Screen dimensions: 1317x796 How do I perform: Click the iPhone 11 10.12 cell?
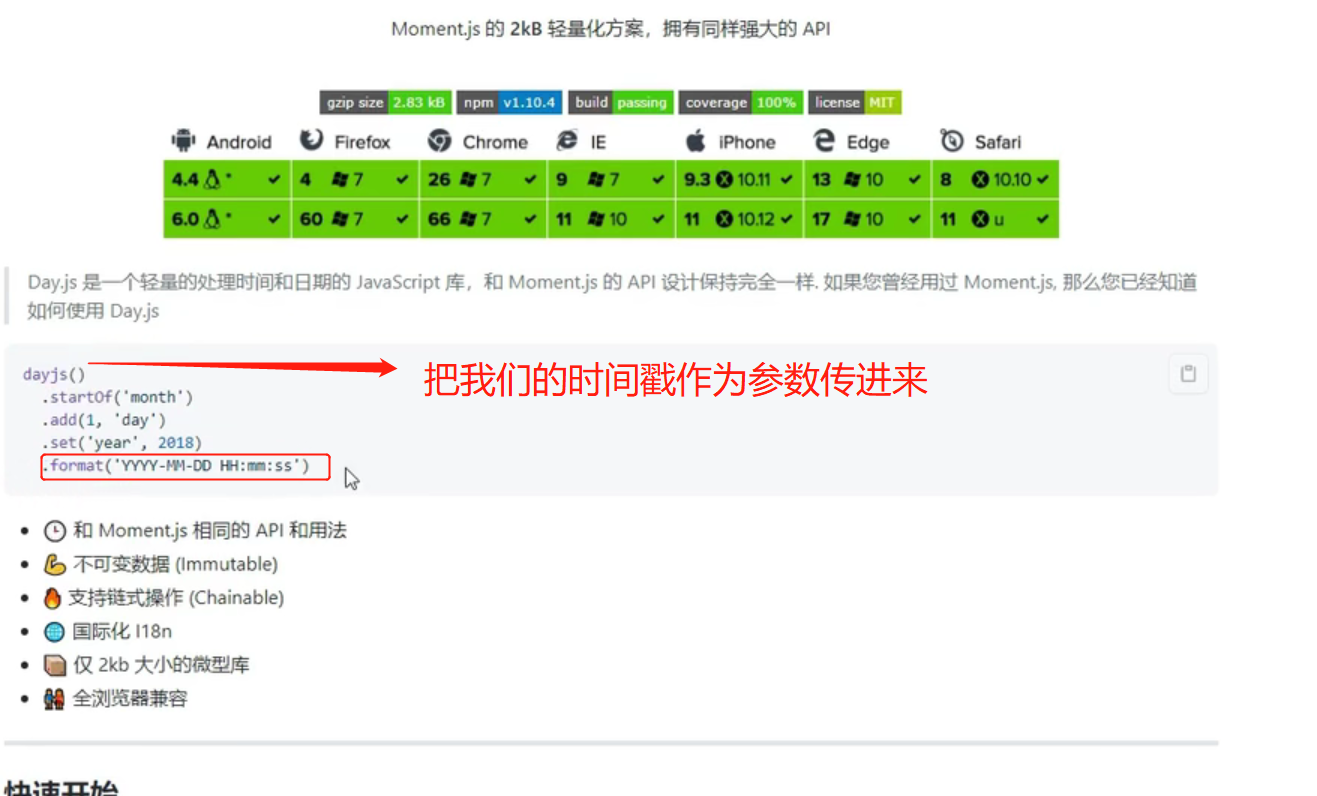(x=739, y=219)
